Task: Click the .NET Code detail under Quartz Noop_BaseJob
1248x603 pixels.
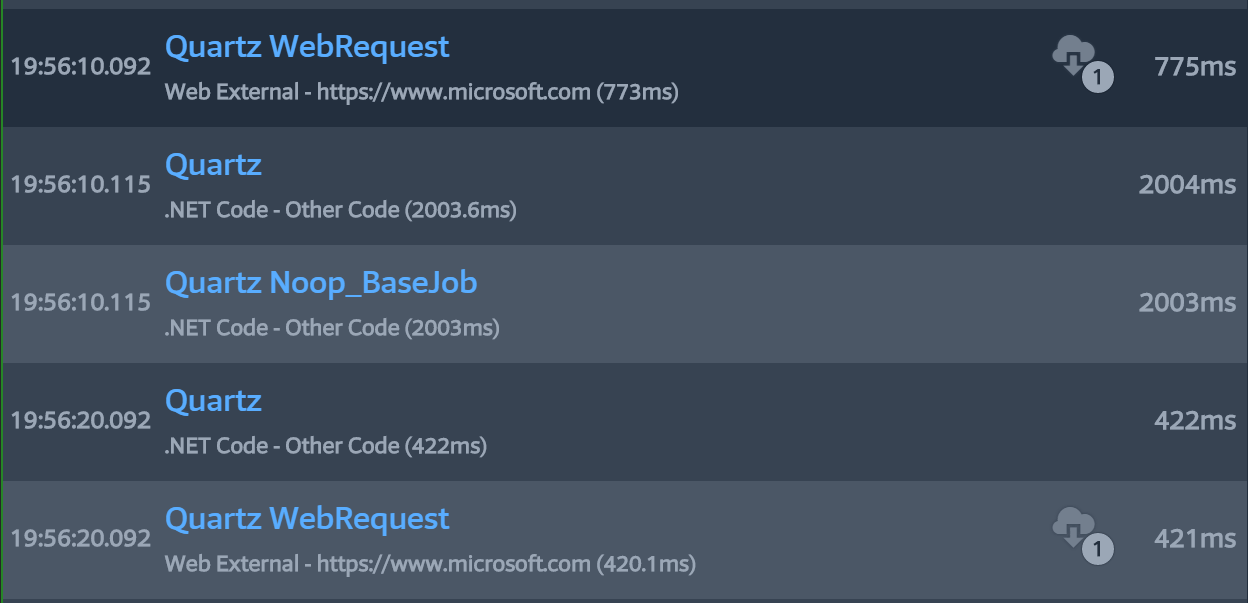Action: (x=332, y=328)
